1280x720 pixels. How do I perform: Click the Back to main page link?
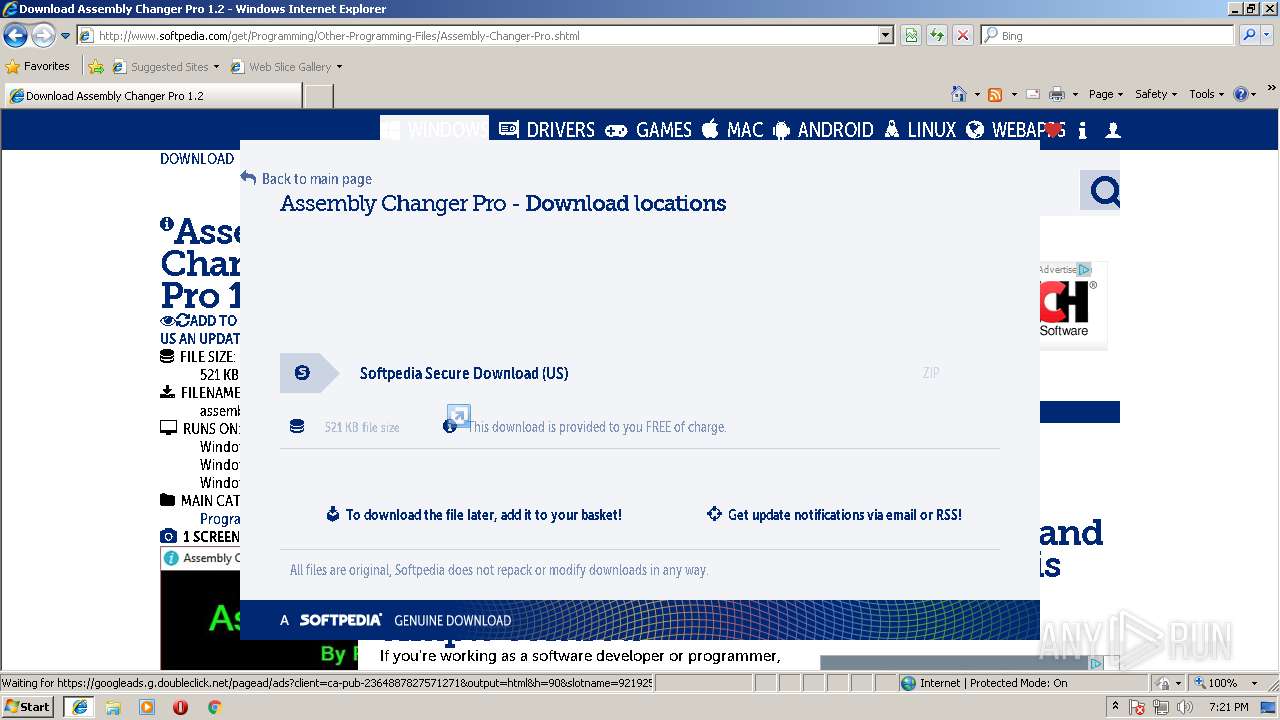coord(306,179)
